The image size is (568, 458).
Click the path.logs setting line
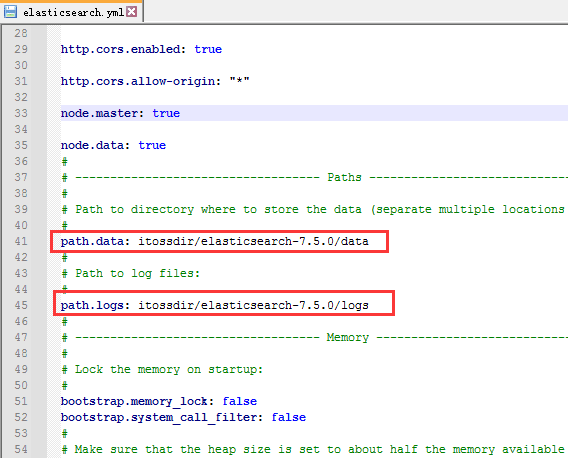pyautogui.click(x=214, y=305)
